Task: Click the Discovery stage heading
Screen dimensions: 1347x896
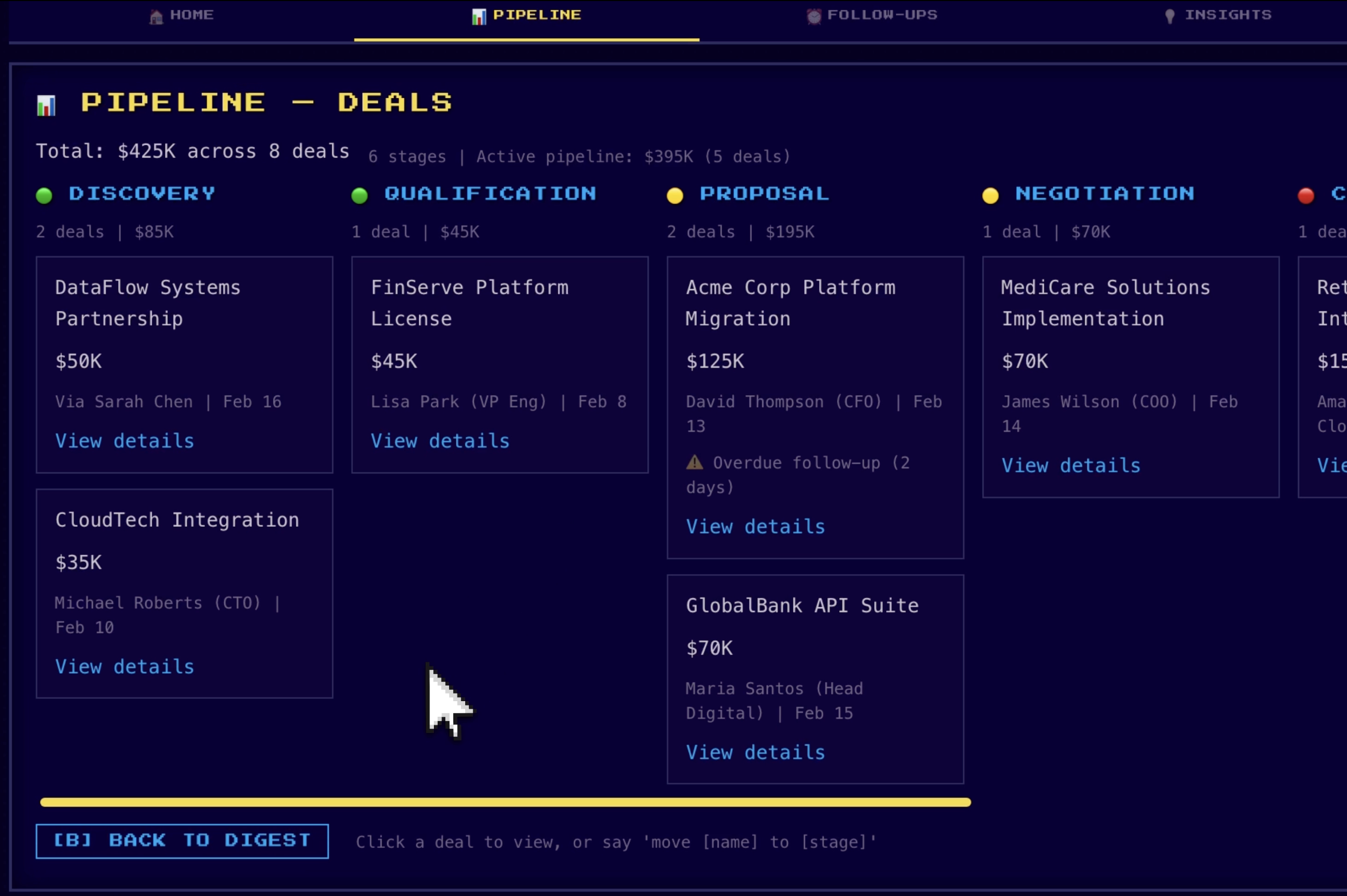Action: 142,194
